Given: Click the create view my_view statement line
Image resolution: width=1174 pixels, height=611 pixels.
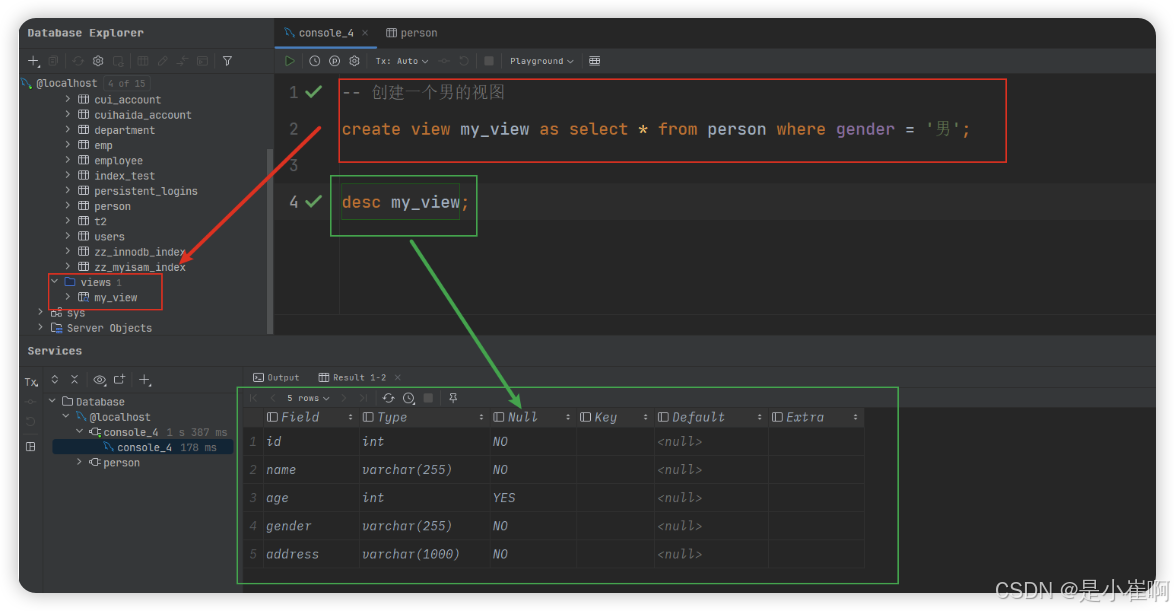Looking at the screenshot, I should pos(655,130).
